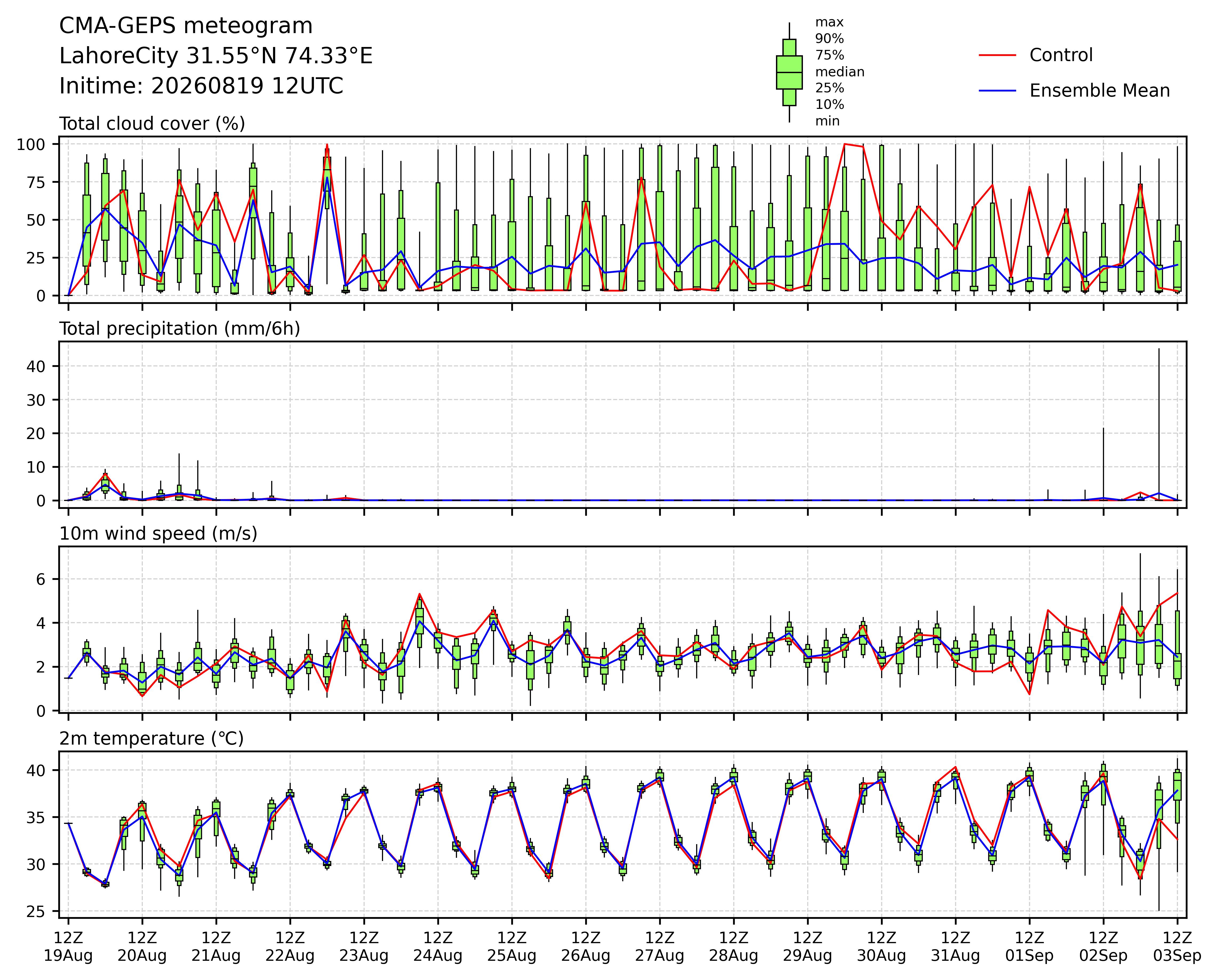Click the green box-plot legend icon

pos(789,72)
